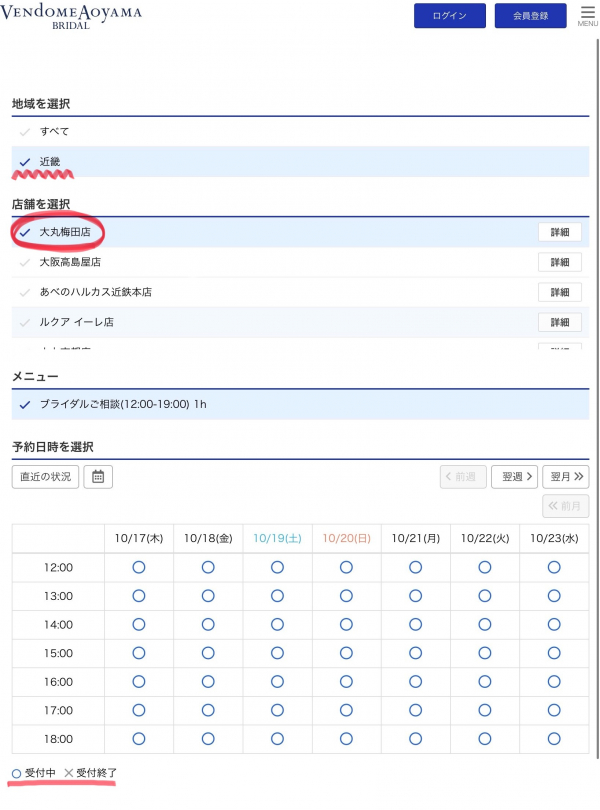Choose 18:00 availability on 10/23 (Wed)

(554, 739)
